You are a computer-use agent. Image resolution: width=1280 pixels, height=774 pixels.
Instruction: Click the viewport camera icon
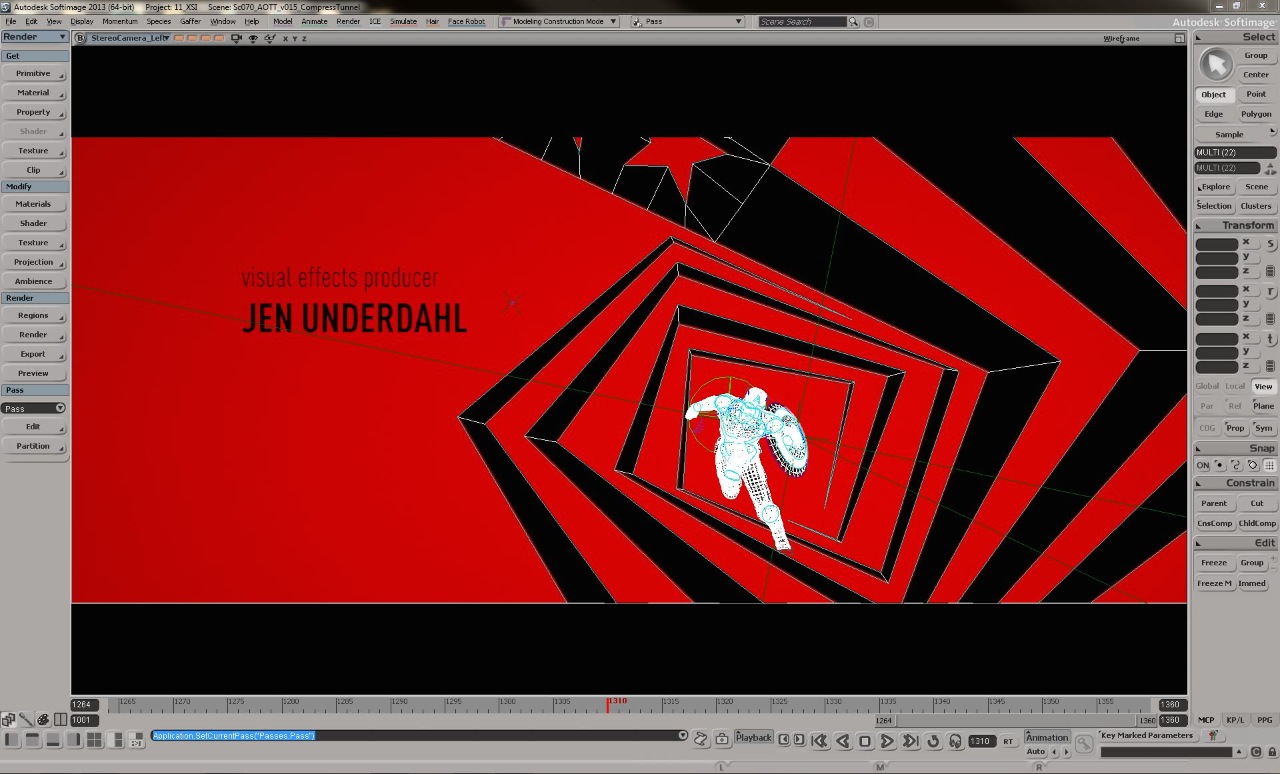(x=237, y=38)
